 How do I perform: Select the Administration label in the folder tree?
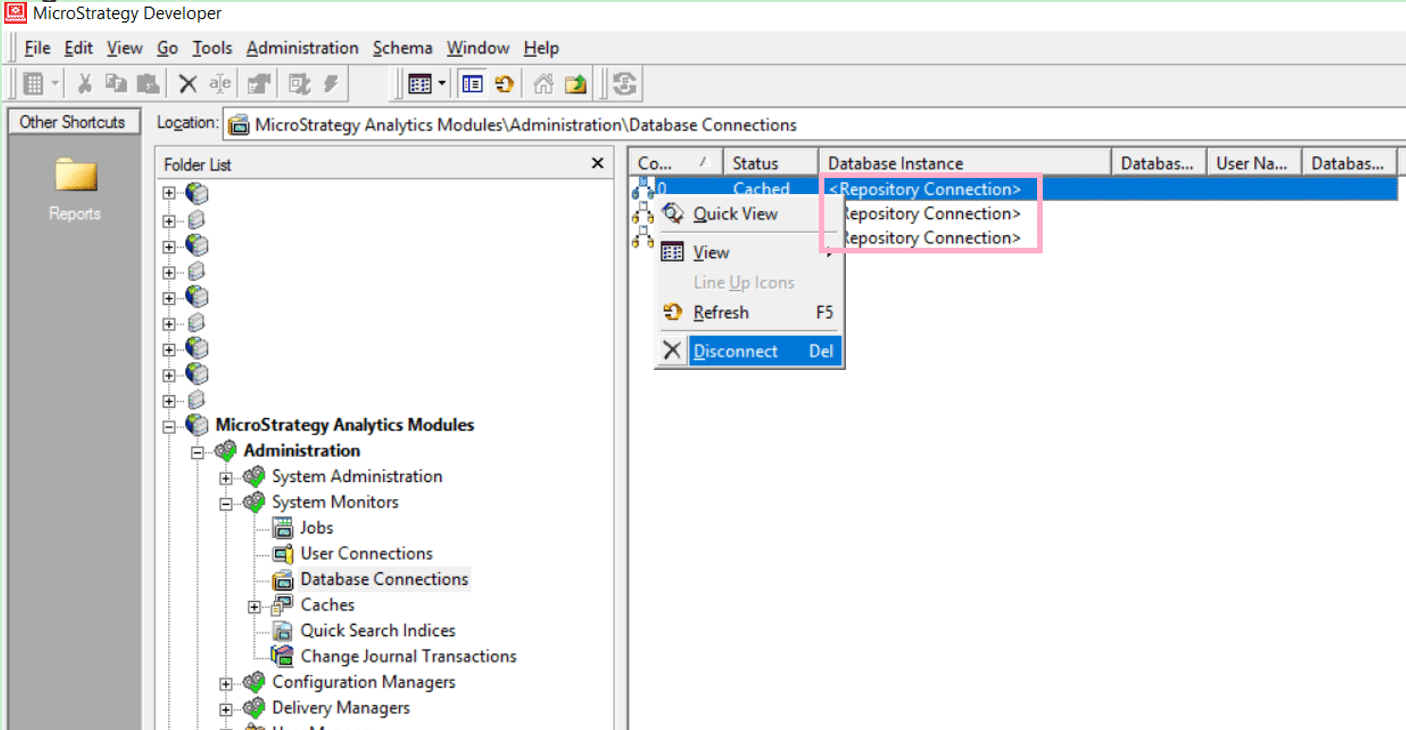(x=302, y=451)
